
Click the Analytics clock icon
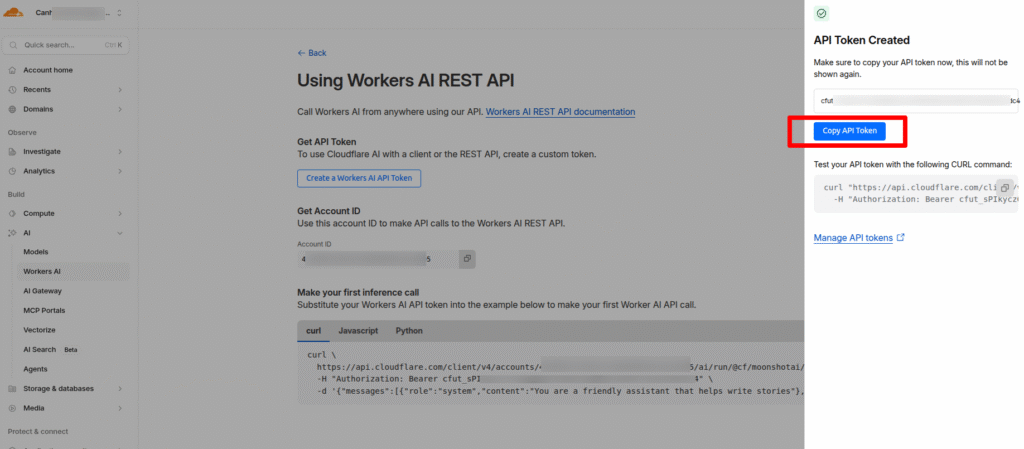(12, 171)
